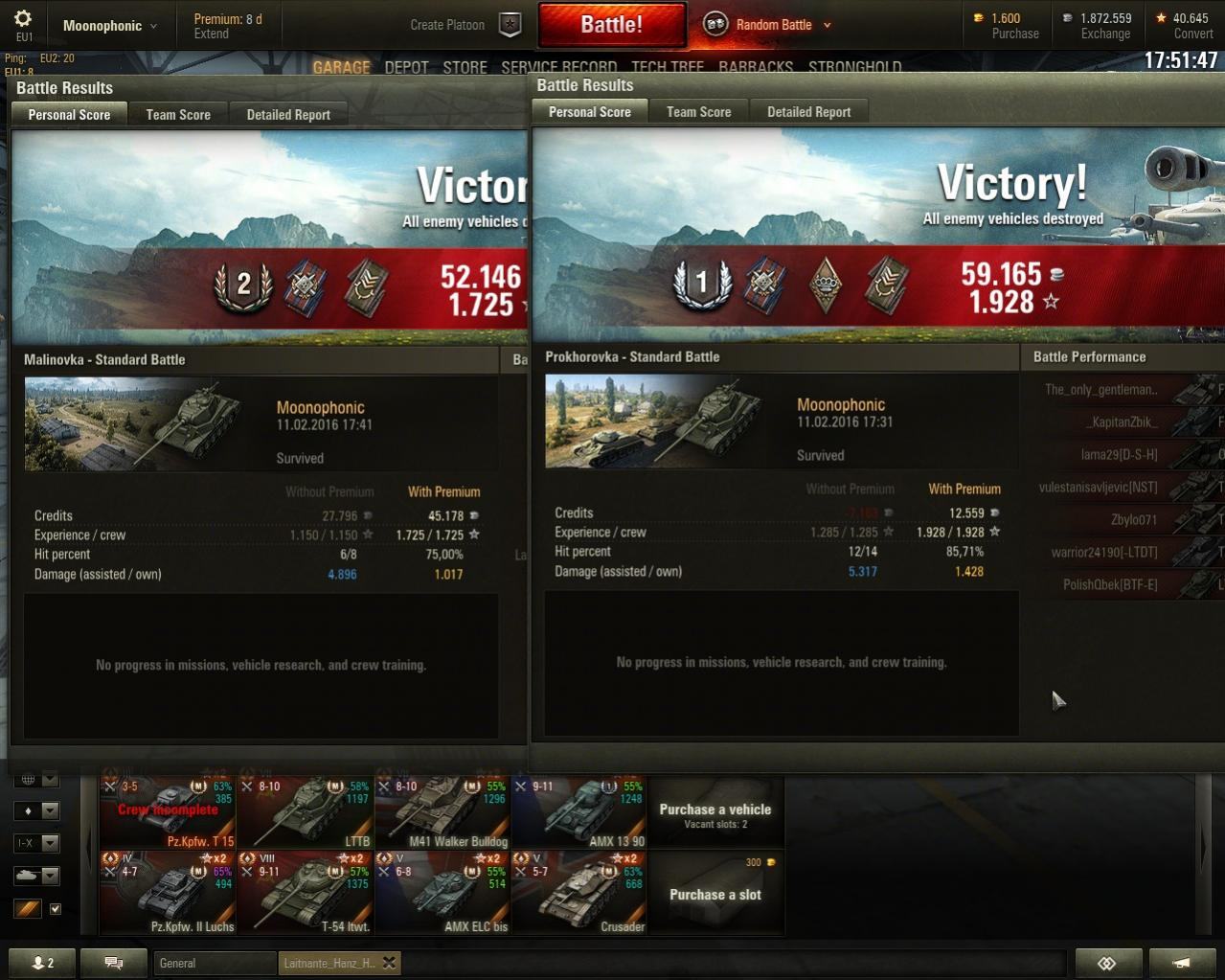
Task: Open the Random Battle mode dropdown
Action: [x=768, y=25]
